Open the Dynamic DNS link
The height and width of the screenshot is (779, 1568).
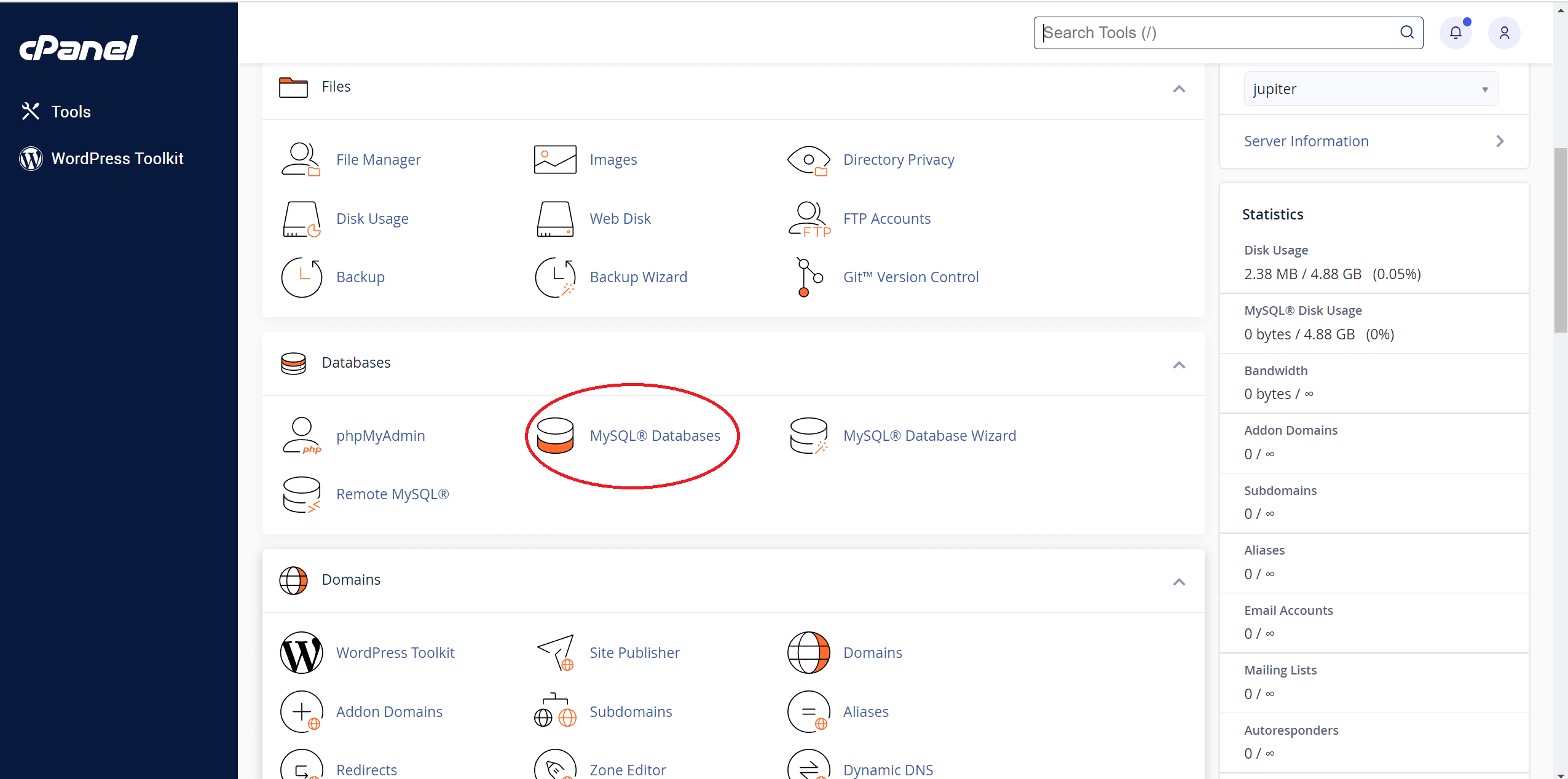tap(888, 770)
